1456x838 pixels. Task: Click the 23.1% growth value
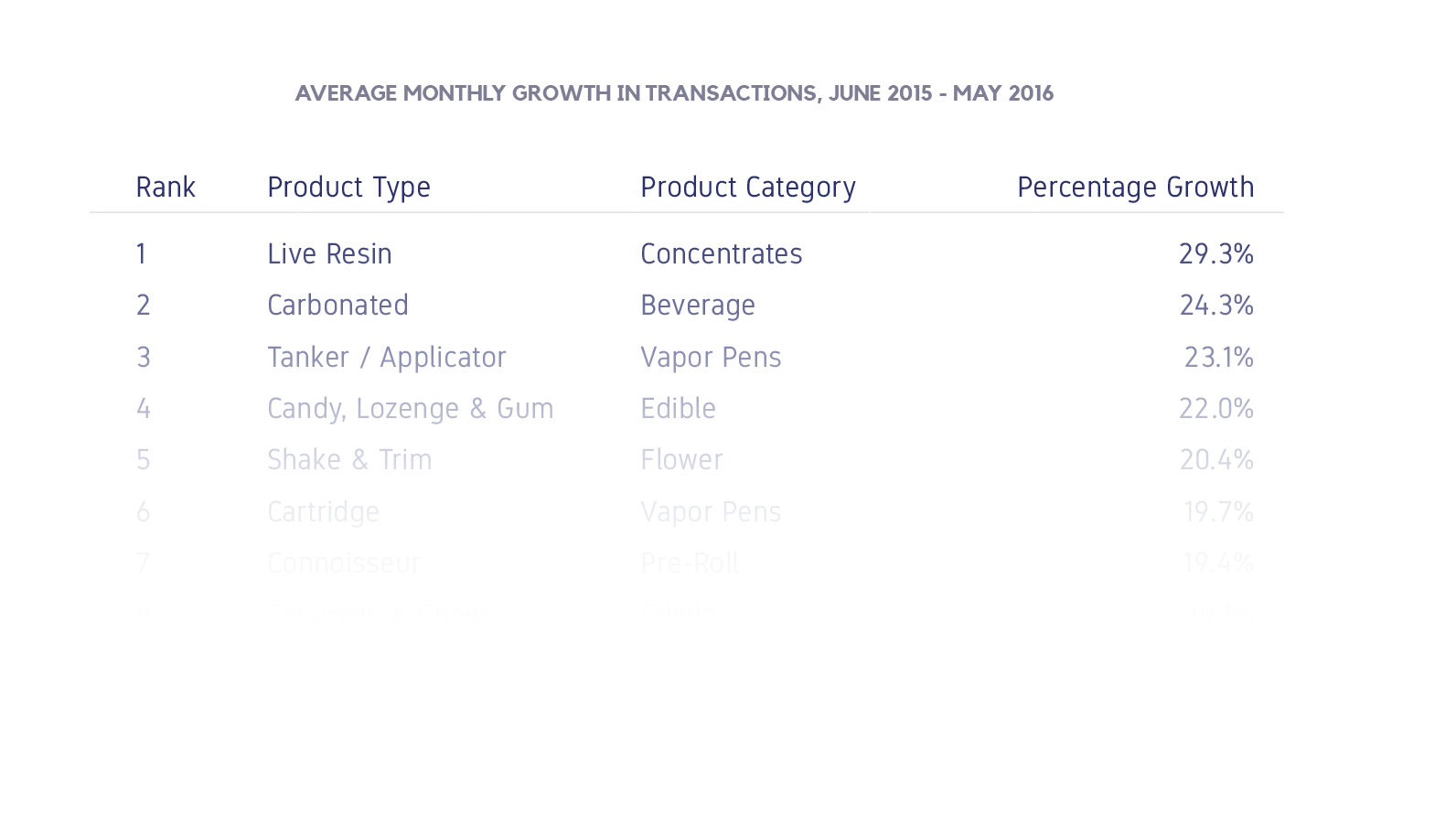coord(1219,357)
